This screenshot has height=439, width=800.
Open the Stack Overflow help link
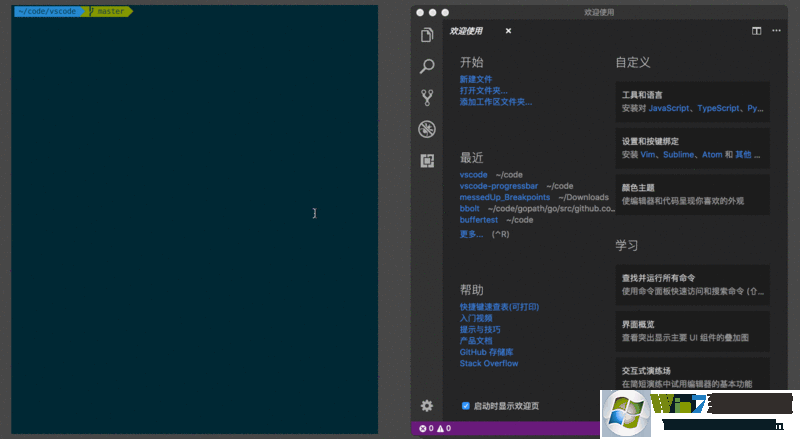click(x=489, y=363)
